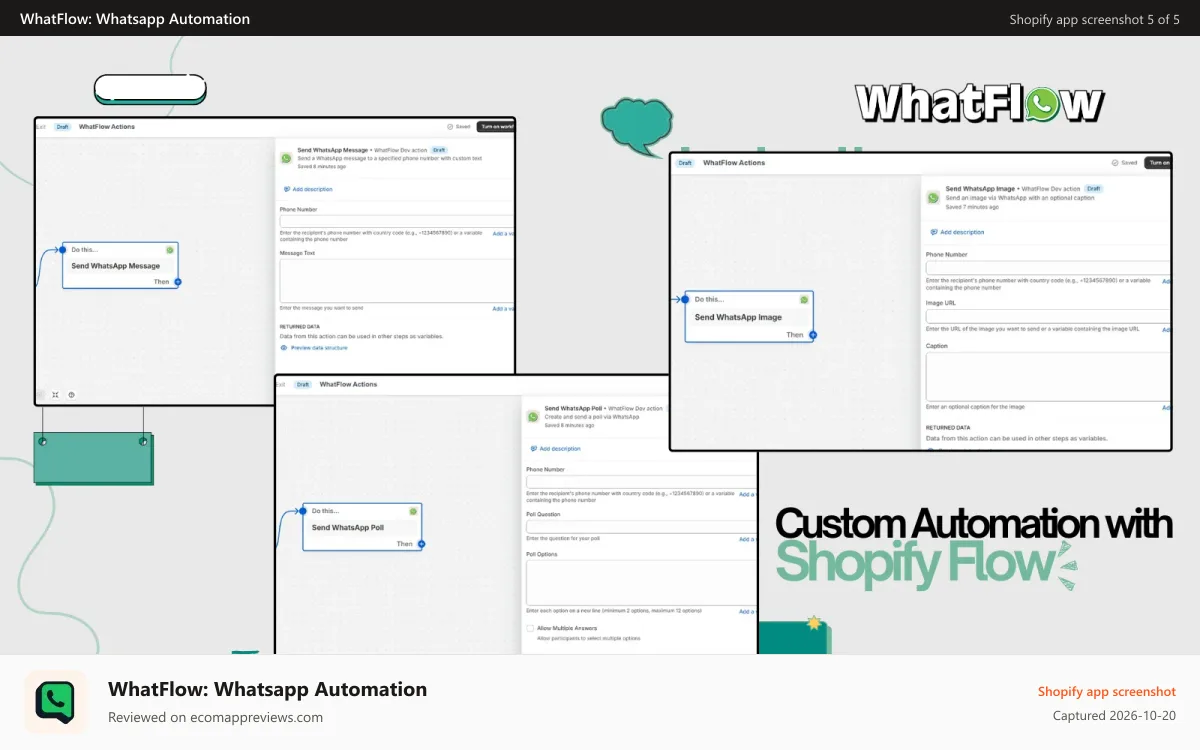This screenshot has height=750, width=1200.
Task: Click WhatsApp icon beside Send WhatsApp Poll panel title
Action: pyautogui.click(x=533, y=415)
